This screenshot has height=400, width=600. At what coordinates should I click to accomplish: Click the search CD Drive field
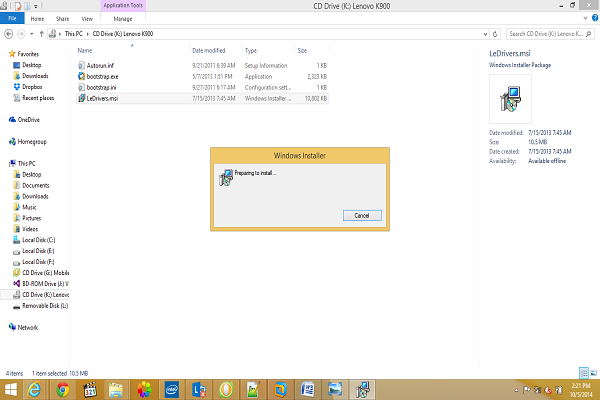pos(550,34)
